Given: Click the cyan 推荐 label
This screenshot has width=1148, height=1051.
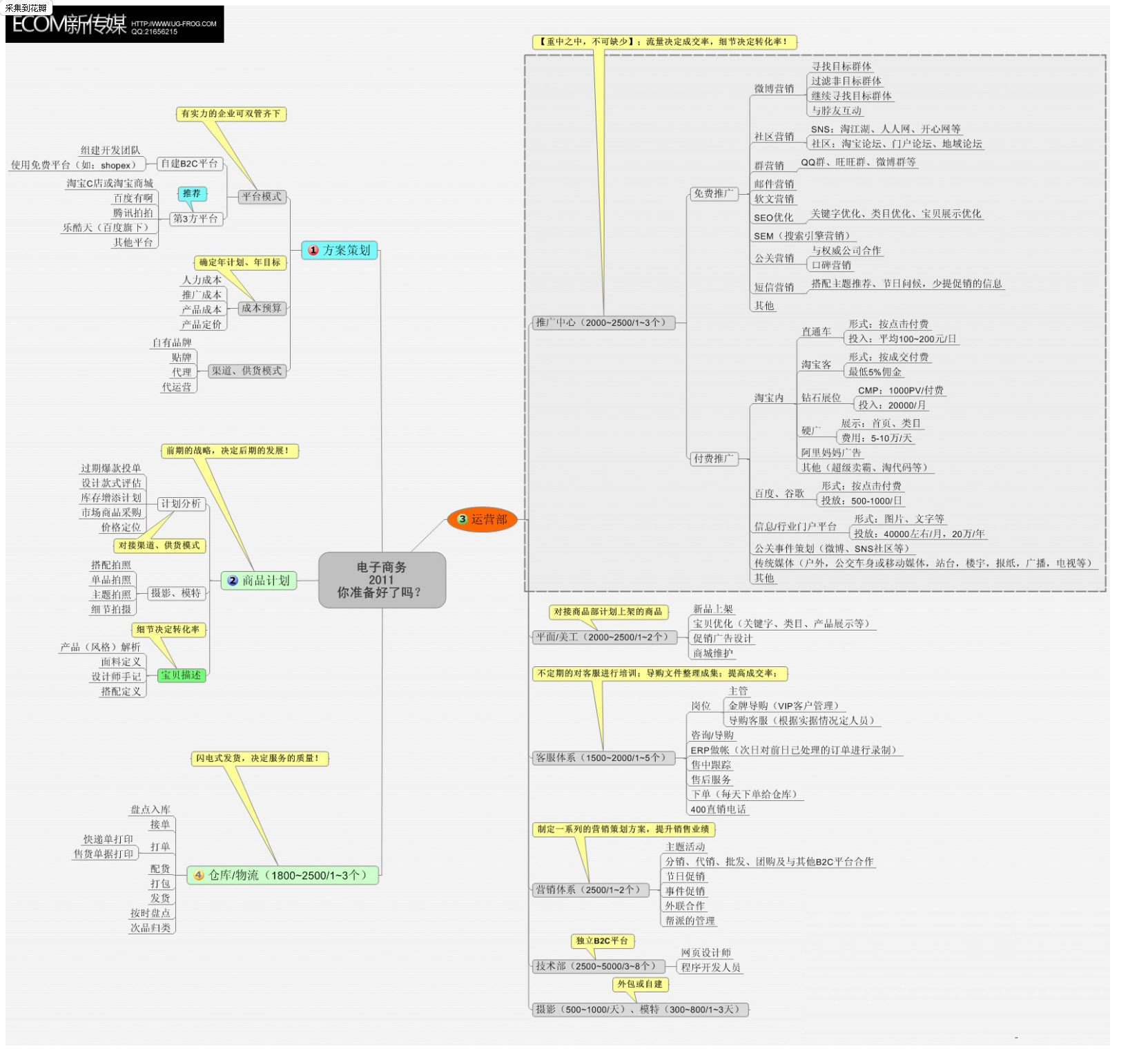Looking at the screenshot, I should click(x=192, y=193).
